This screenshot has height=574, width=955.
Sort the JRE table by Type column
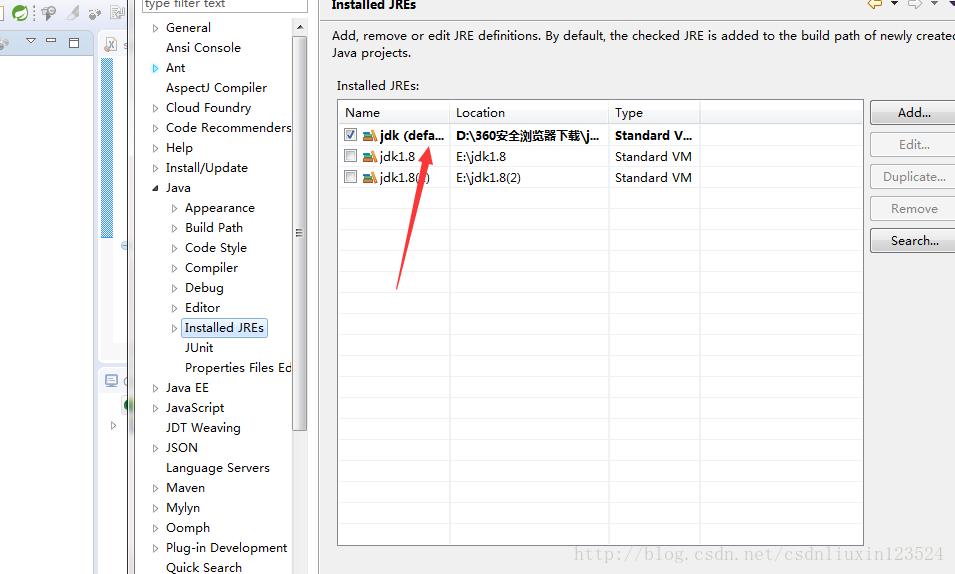click(654, 113)
